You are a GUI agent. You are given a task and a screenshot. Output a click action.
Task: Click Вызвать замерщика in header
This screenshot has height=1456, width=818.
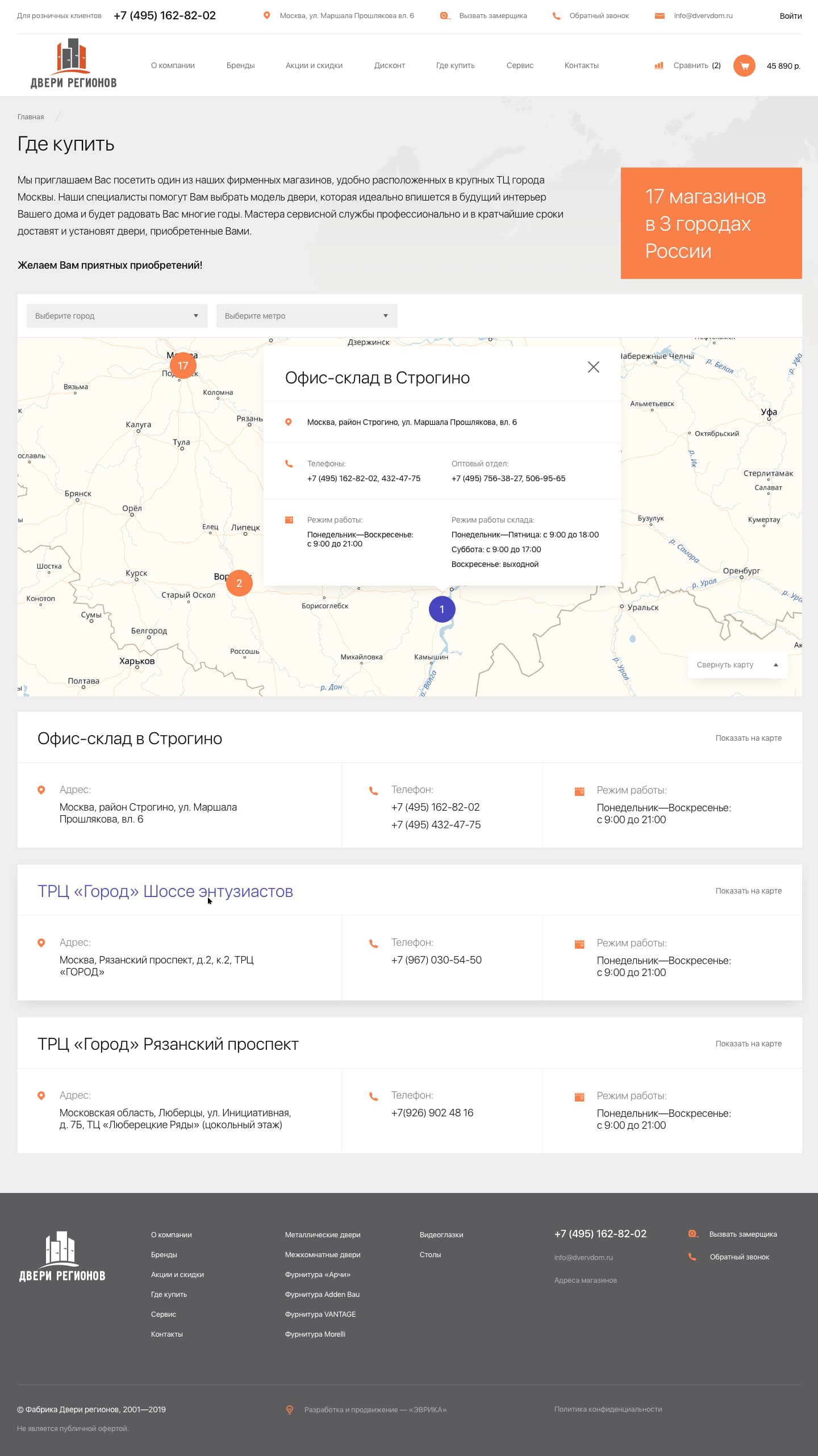pos(493,16)
